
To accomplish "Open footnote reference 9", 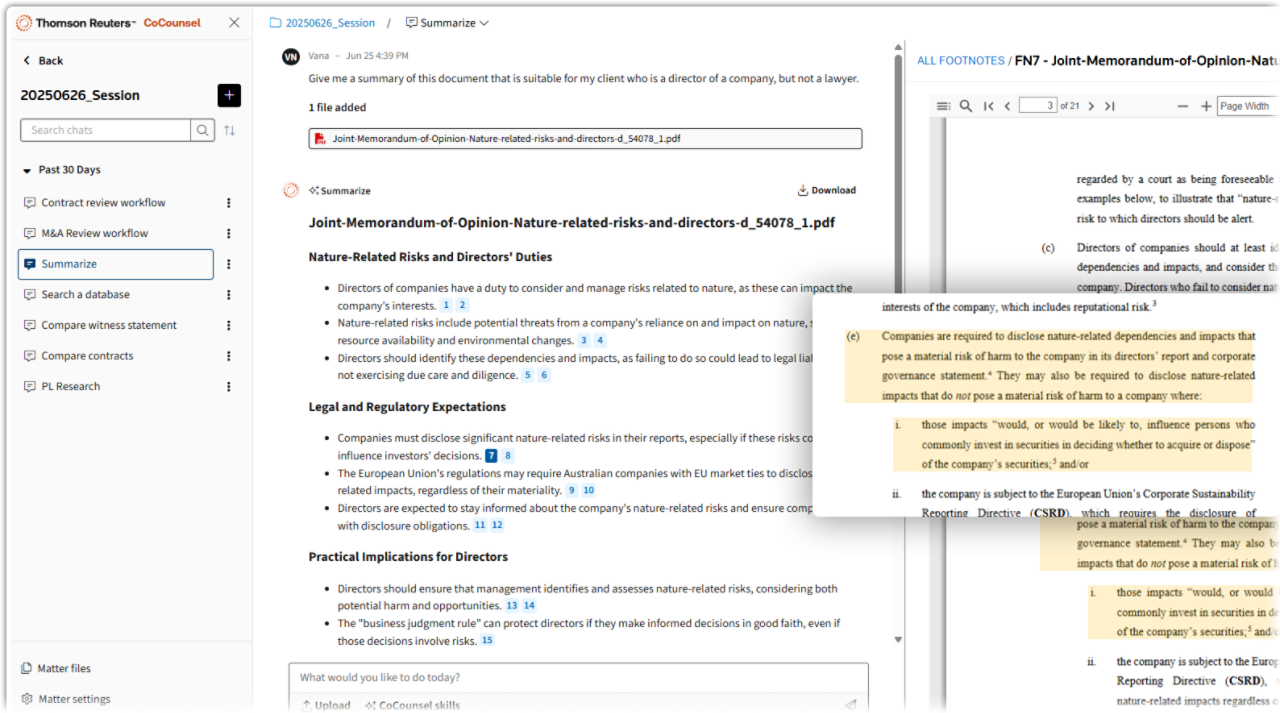I will click(572, 491).
